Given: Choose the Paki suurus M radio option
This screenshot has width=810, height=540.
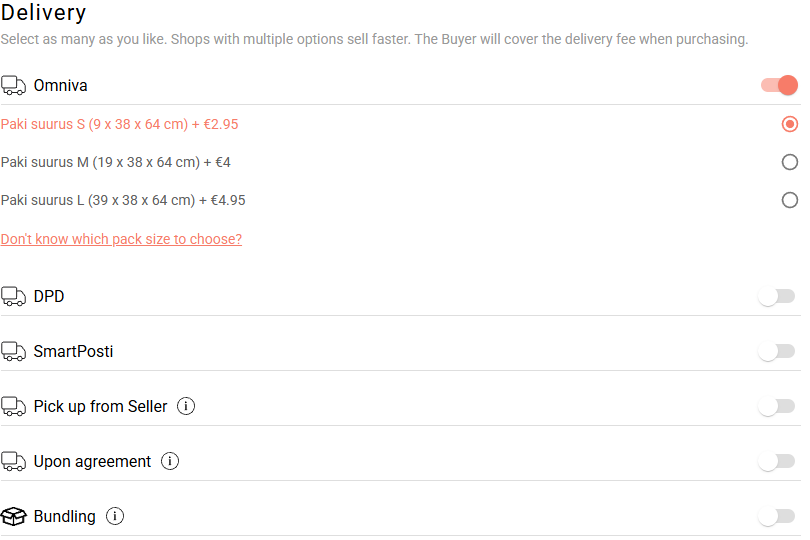Looking at the screenshot, I should [790, 162].
